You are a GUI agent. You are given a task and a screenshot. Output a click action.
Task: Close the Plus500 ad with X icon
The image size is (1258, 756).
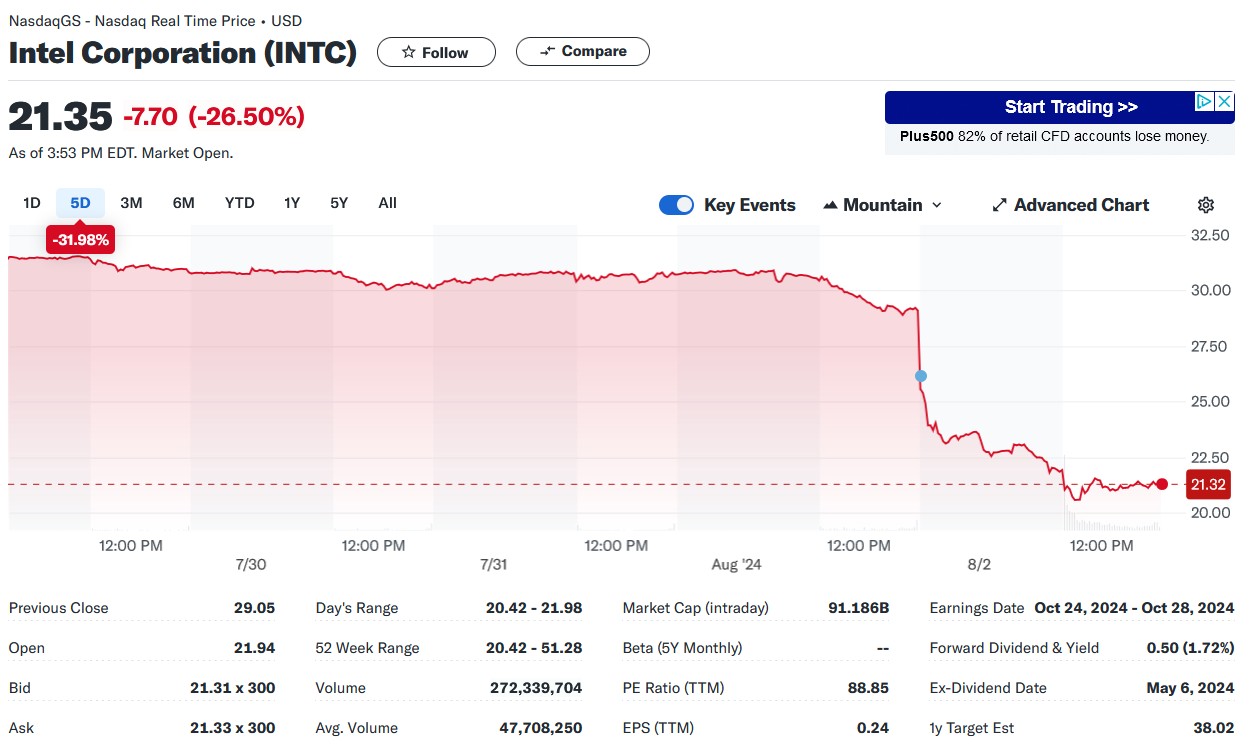click(1225, 101)
